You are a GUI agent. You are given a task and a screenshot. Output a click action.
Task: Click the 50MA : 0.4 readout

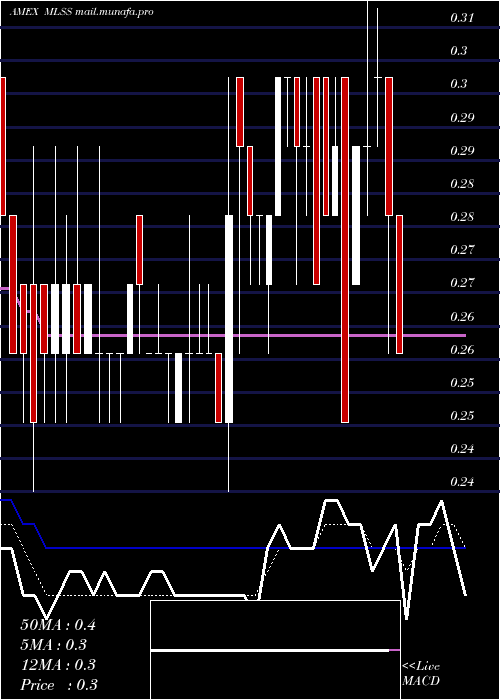[x=58, y=625]
